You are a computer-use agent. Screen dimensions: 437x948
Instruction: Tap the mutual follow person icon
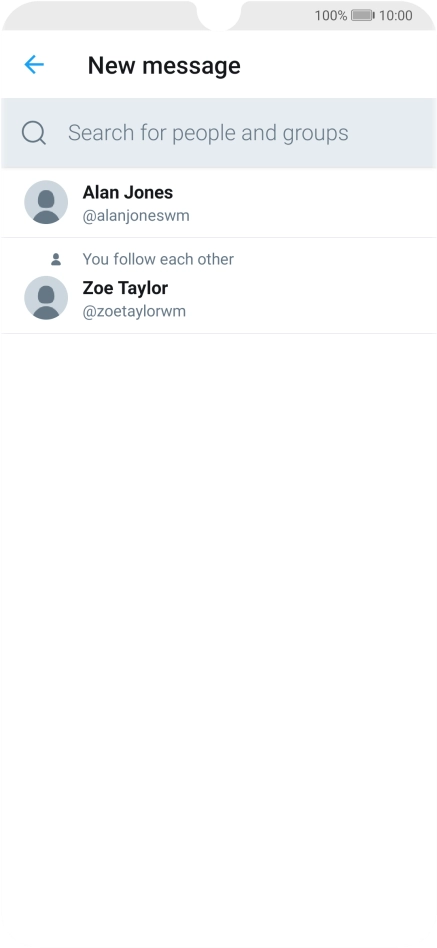click(x=56, y=259)
